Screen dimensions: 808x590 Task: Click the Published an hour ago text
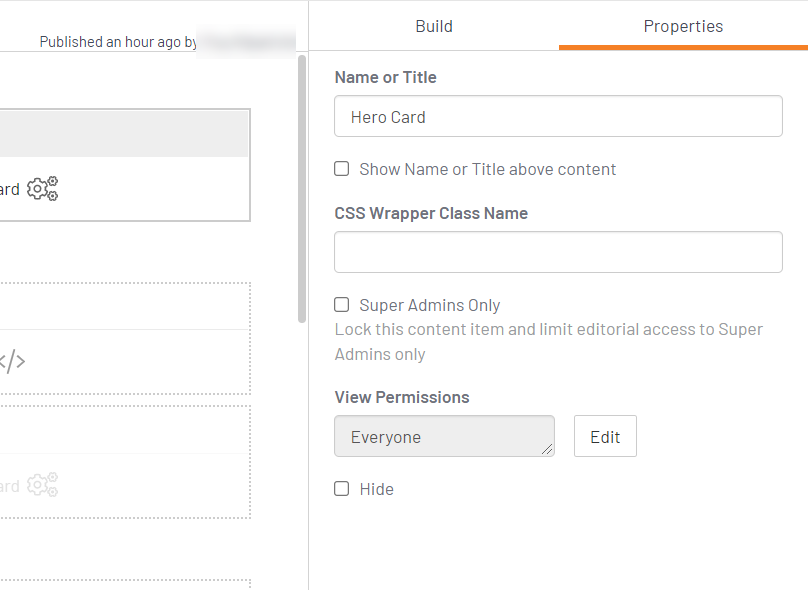pos(118,42)
